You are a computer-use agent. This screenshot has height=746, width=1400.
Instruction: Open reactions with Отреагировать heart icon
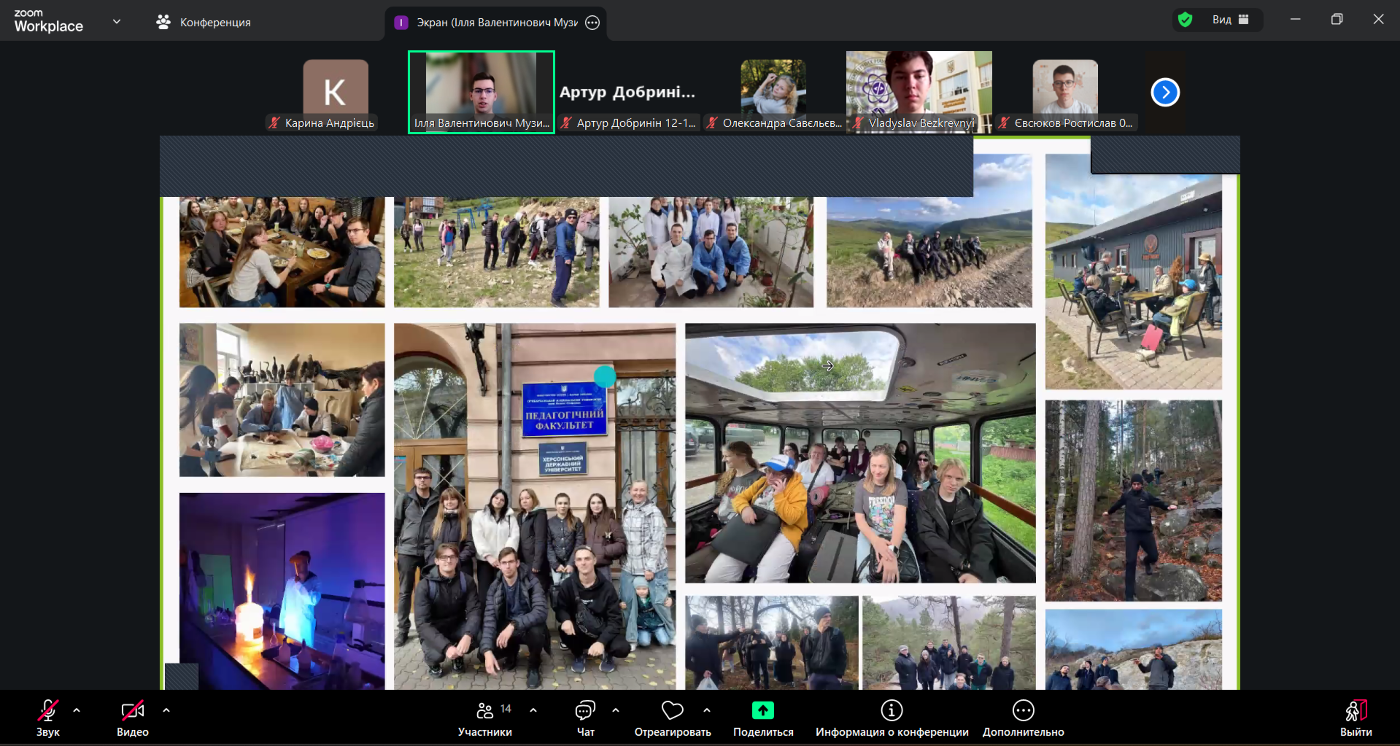click(672, 718)
